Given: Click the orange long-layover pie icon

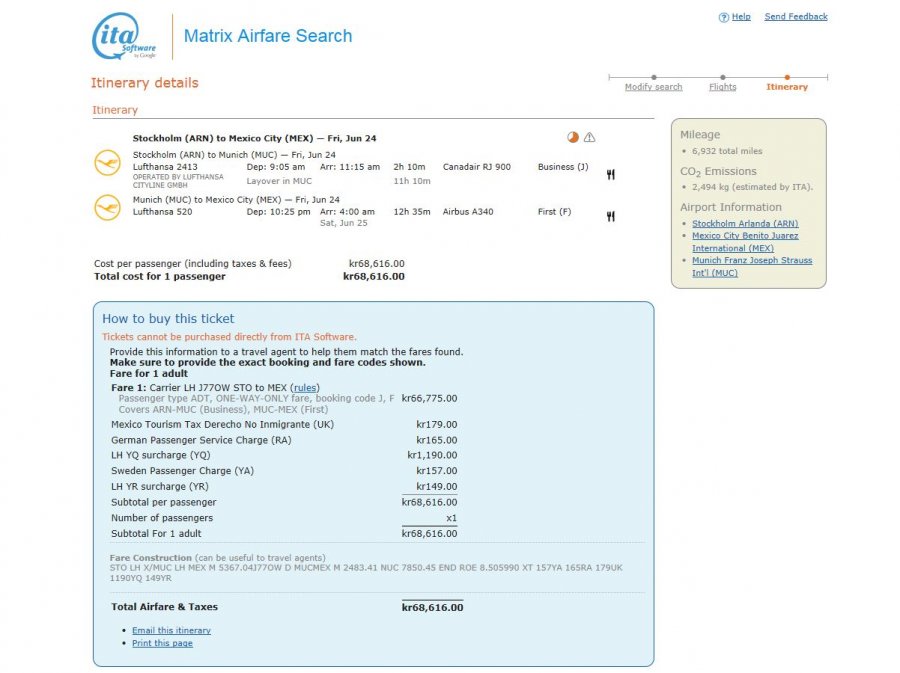Looking at the screenshot, I should pos(572,138).
